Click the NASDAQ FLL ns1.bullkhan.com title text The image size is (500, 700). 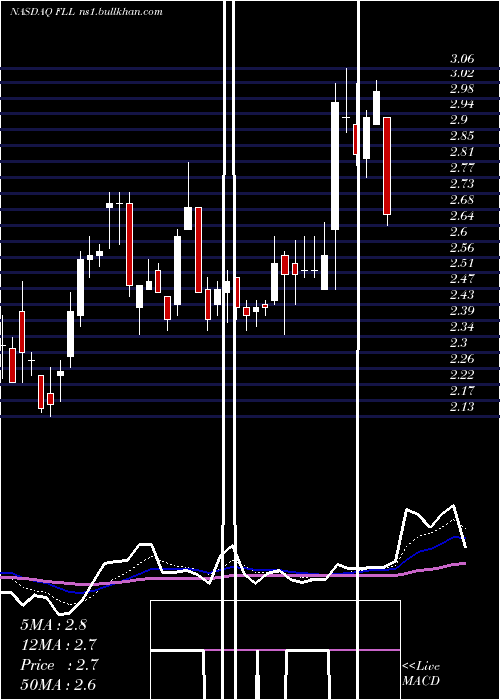87,12
